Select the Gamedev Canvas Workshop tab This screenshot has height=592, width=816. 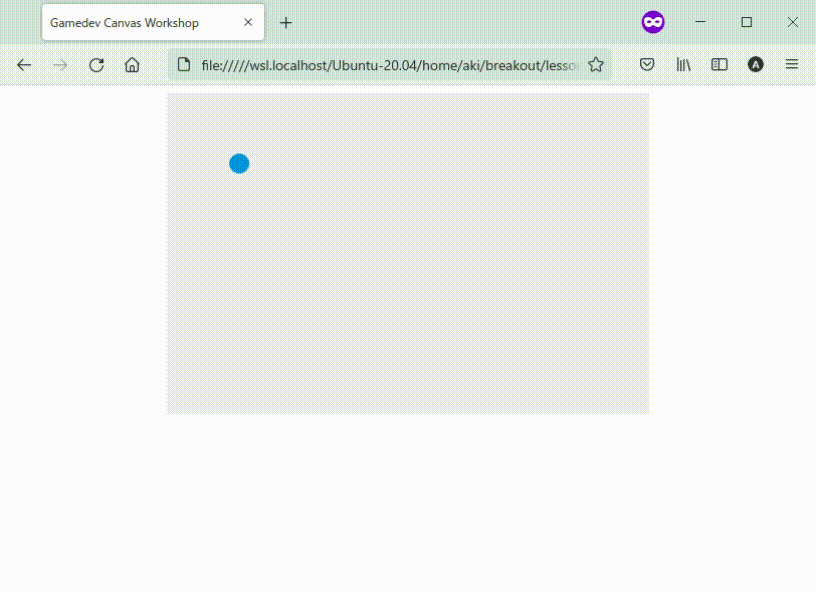pos(140,22)
